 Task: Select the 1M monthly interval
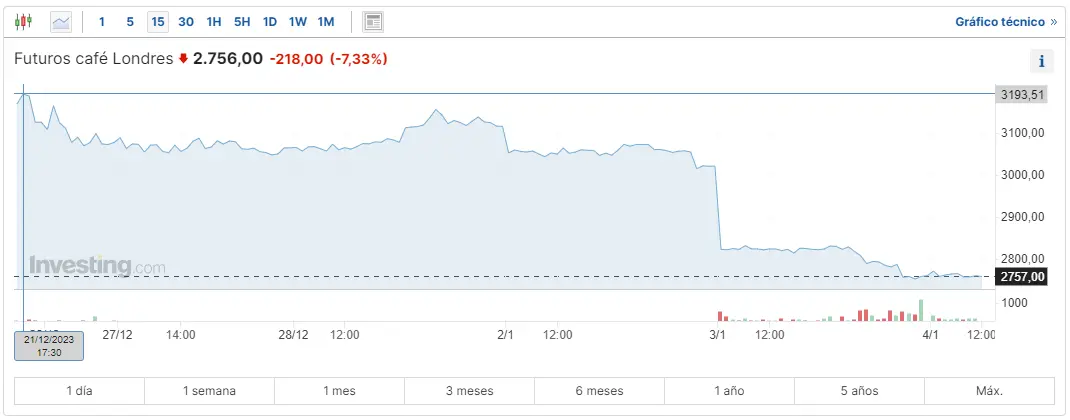click(326, 21)
